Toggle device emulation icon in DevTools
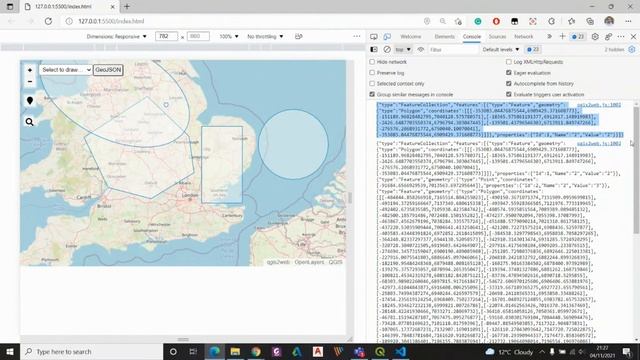 pyautogui.click(x=387, y=36)
